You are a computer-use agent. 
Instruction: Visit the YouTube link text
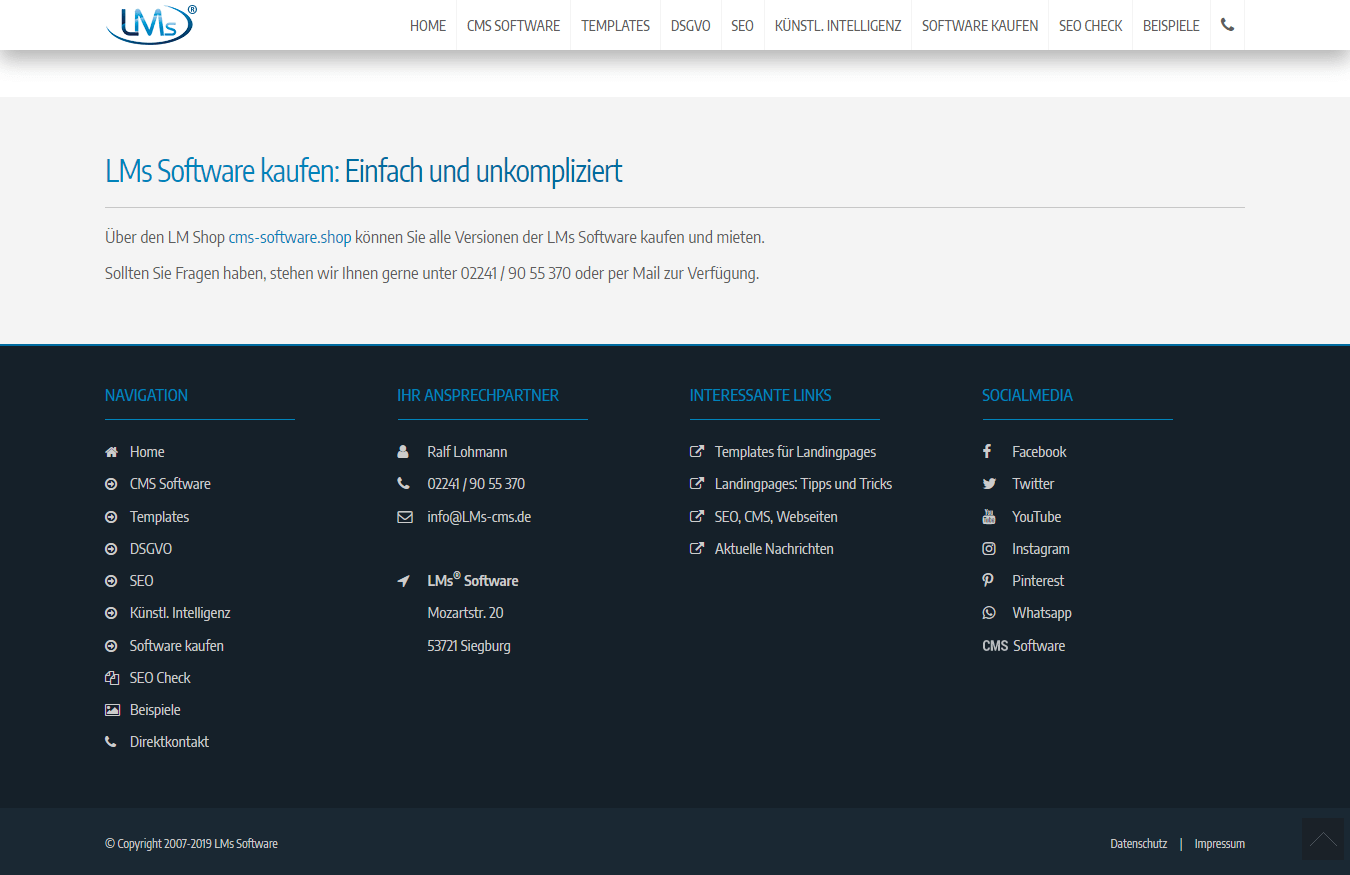1037,517
